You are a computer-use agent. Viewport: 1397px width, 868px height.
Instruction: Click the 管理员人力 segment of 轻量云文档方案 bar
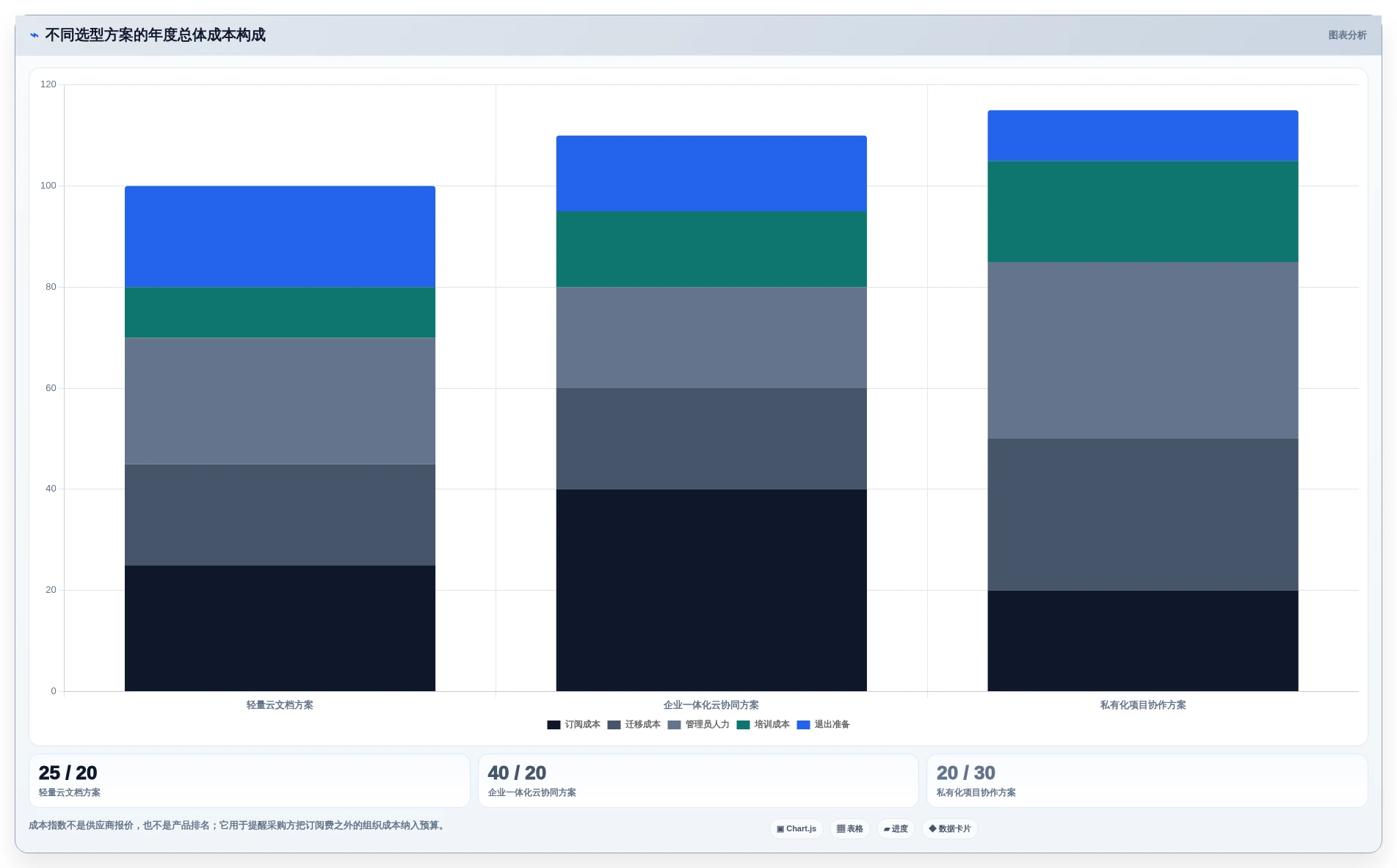click(x=280, y=401)
